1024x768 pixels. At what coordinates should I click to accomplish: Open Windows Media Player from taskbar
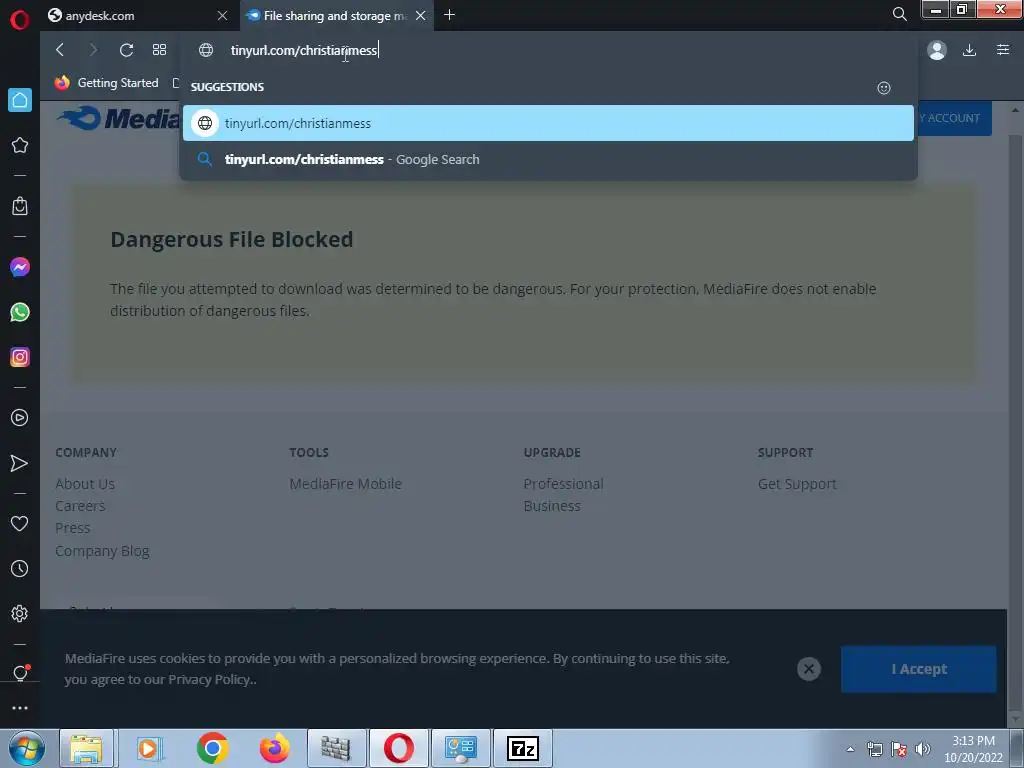pos(149,748)
